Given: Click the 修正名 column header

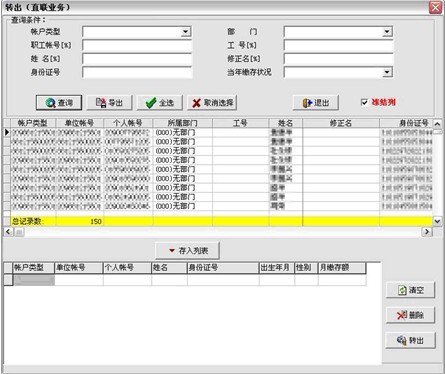Looking at the screenshot, I should pyautogui.click(x=341, y=123).
